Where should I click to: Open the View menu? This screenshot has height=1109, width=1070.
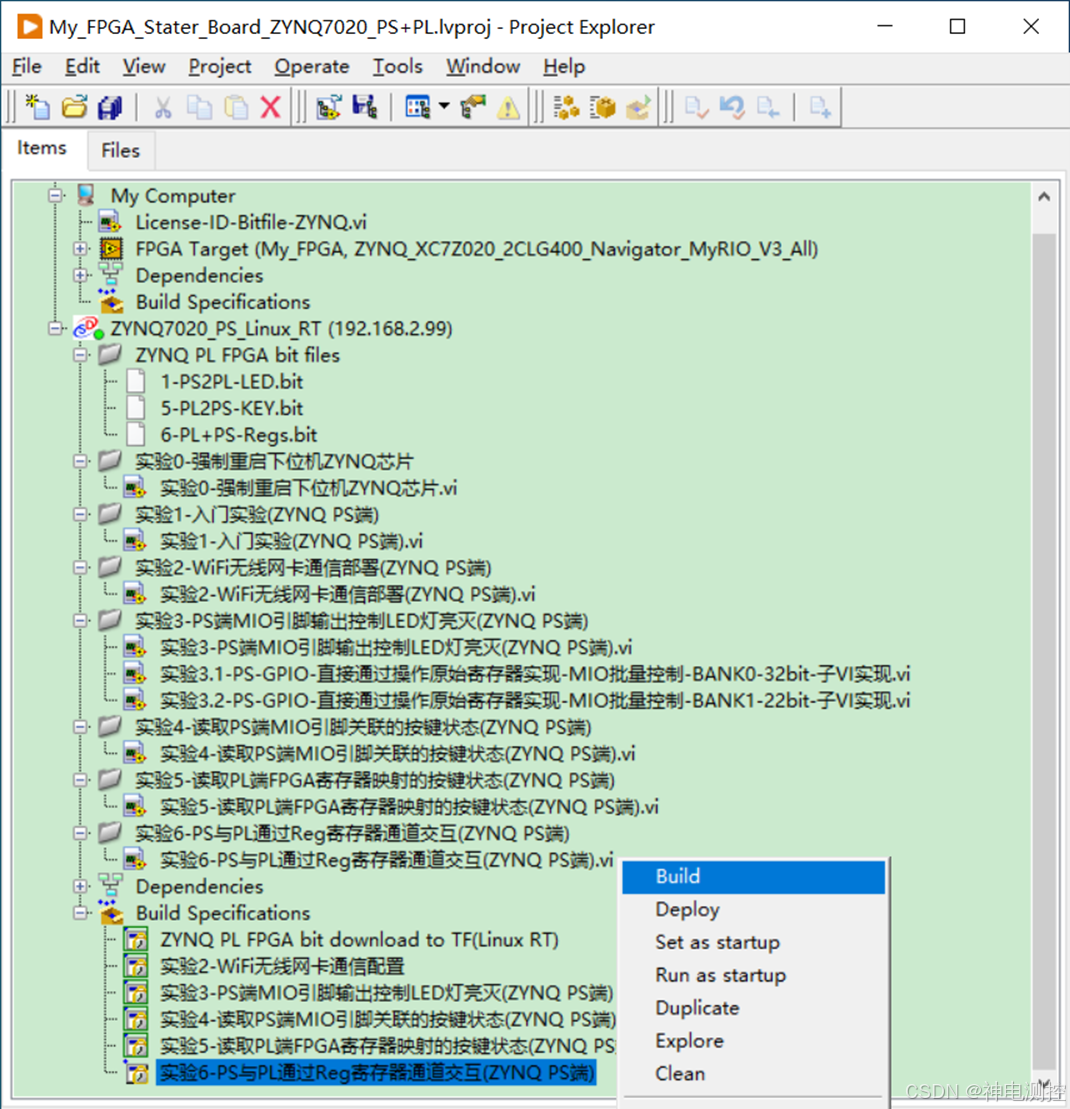(144, 66)
